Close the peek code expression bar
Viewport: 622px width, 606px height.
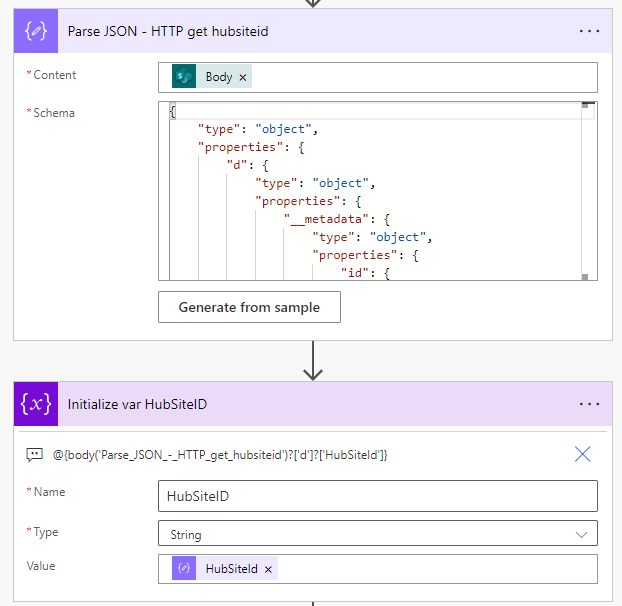(582, 454)
